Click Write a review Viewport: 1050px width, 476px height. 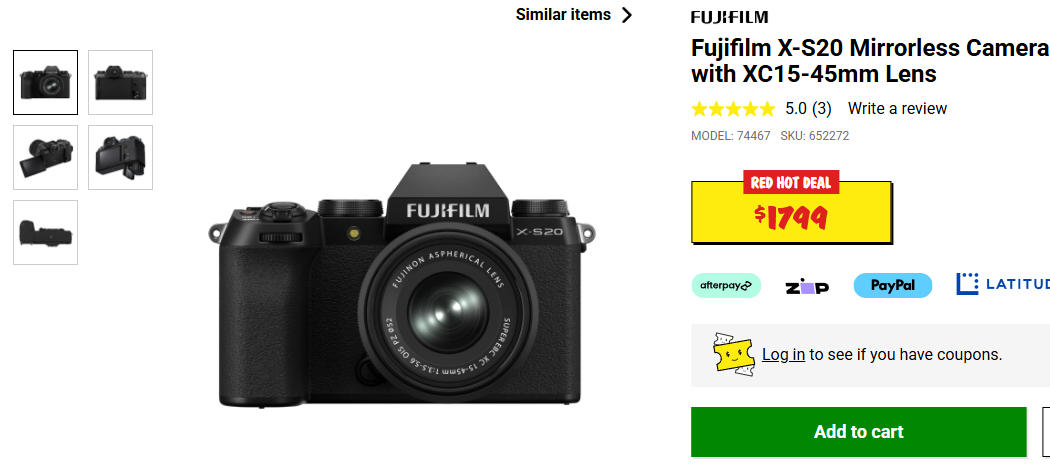pyautogui.click(x=897, y=108)
